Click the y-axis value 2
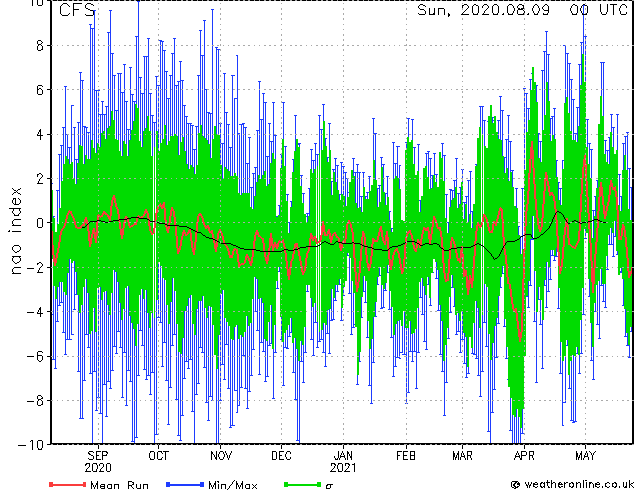This screenshot has height=490, width=634. [40, 179]
